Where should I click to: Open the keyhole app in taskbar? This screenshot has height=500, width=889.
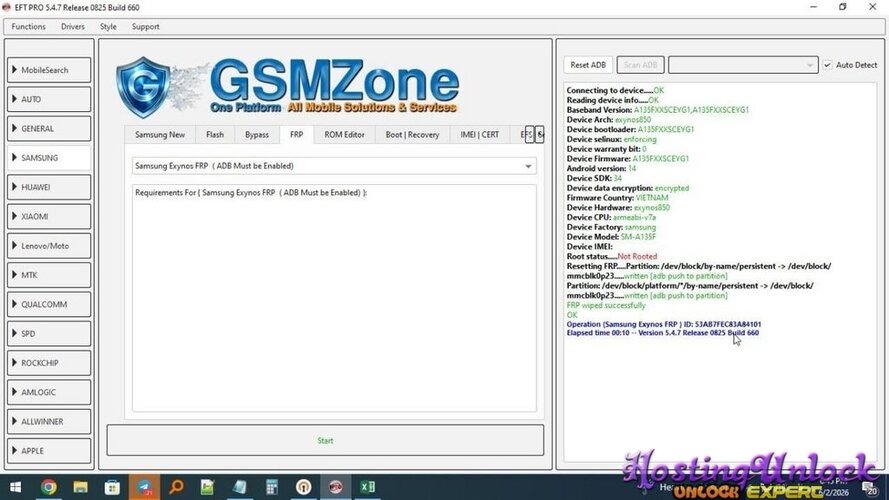[x=303, y=487]
